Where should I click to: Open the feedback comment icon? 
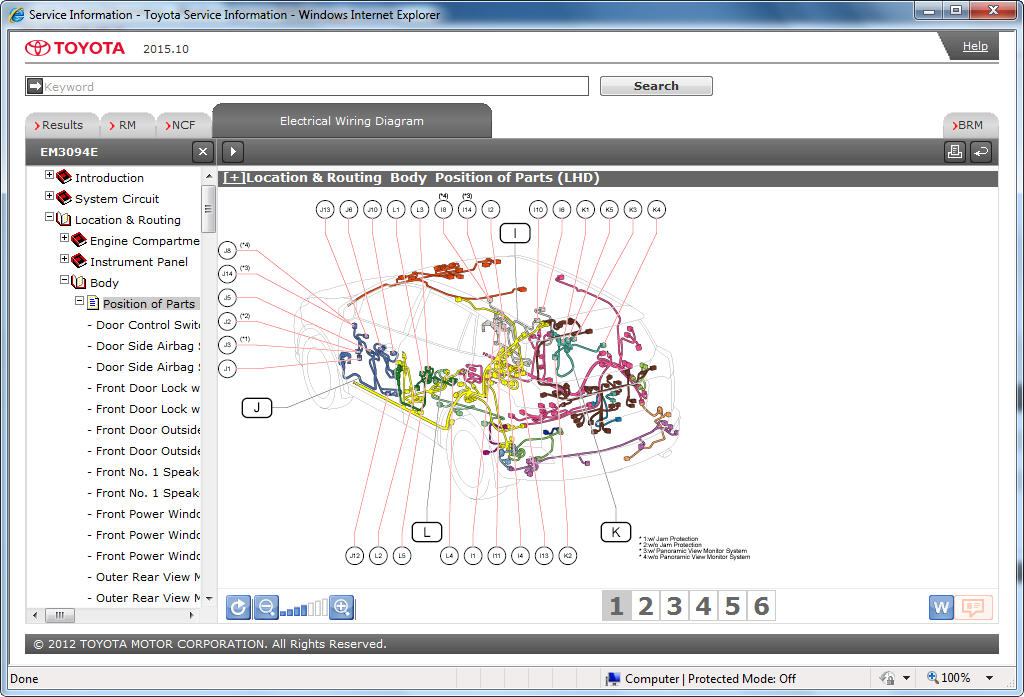[973, 608]
